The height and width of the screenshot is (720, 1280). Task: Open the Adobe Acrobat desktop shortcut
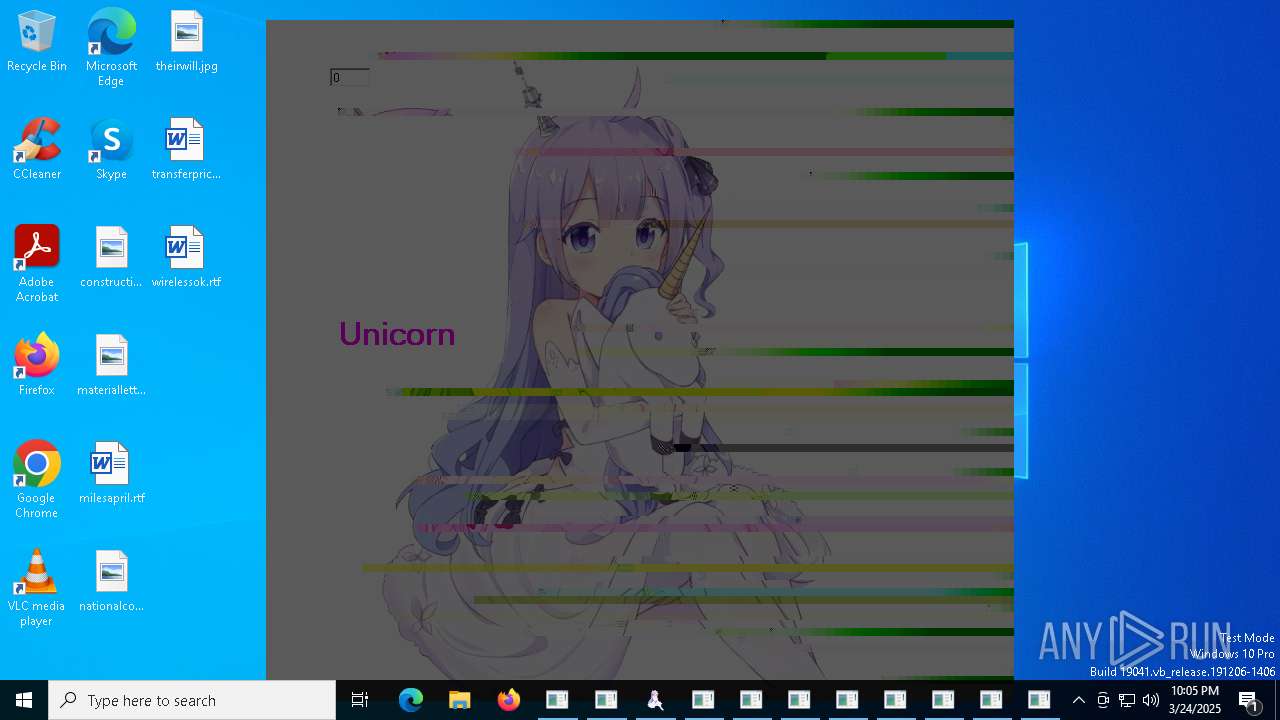tap(37, 264)
